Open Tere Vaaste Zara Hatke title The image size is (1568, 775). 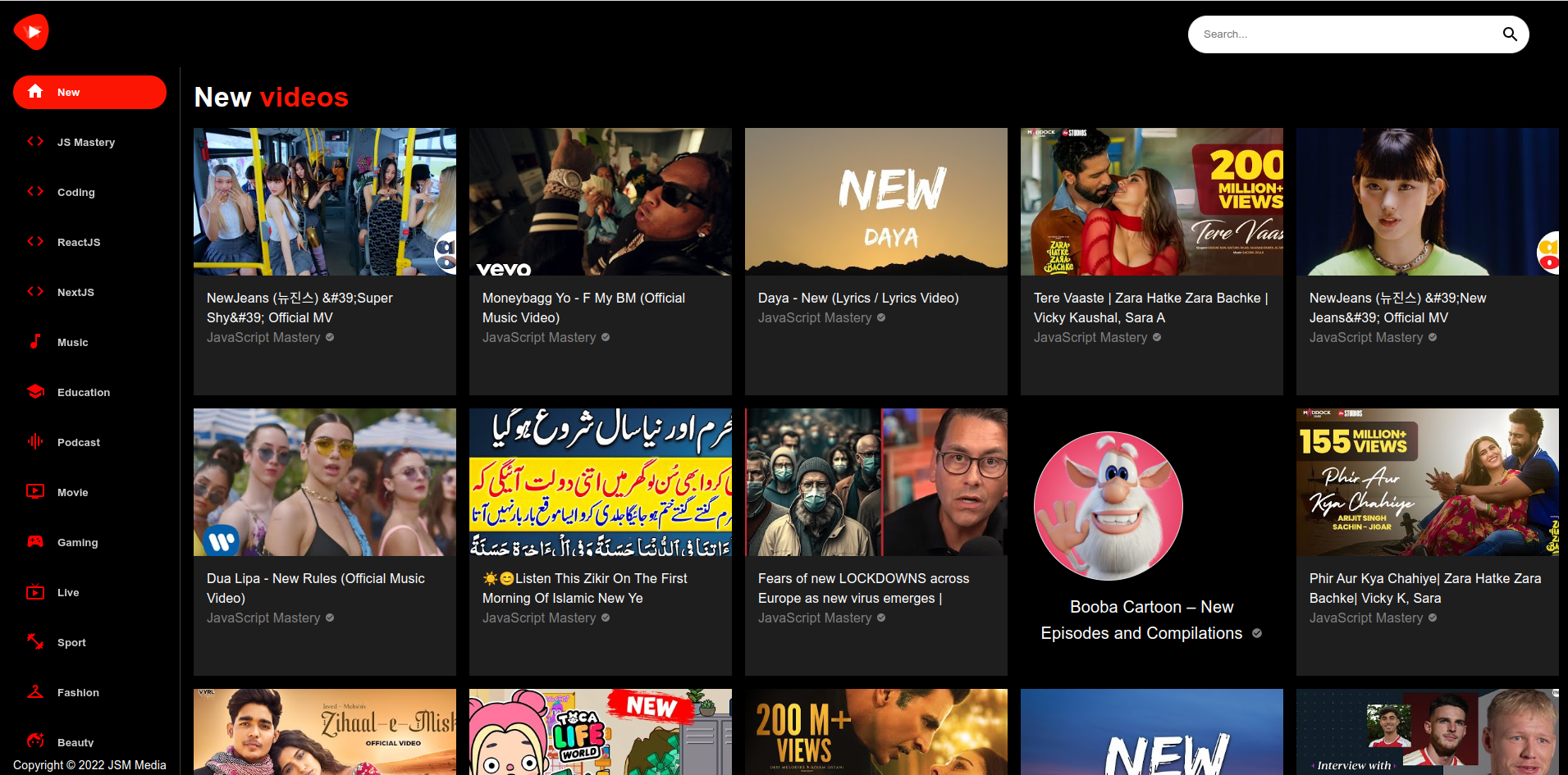pos(1151,308)
